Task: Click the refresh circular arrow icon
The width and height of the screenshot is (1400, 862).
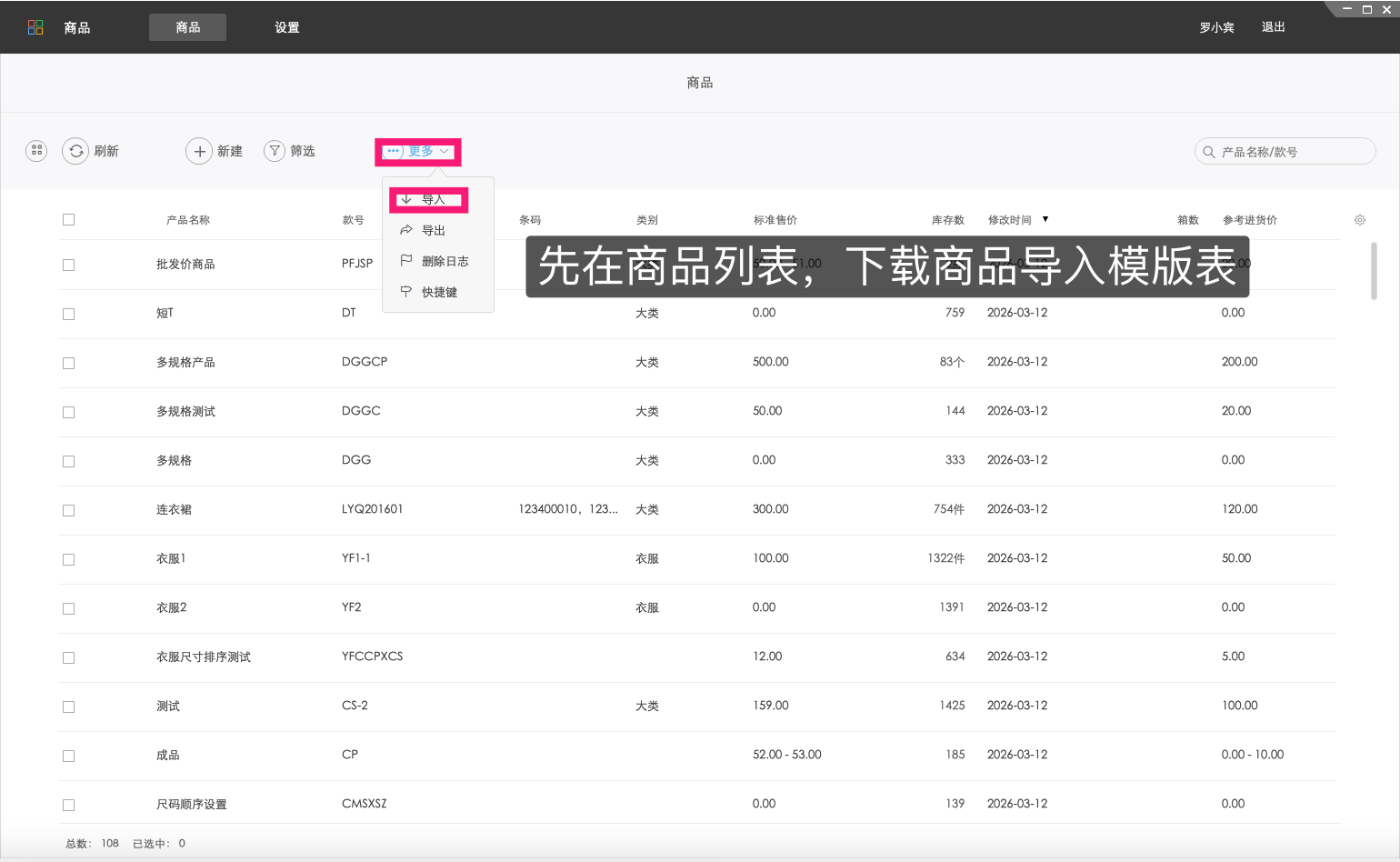Action: [76, 151]
